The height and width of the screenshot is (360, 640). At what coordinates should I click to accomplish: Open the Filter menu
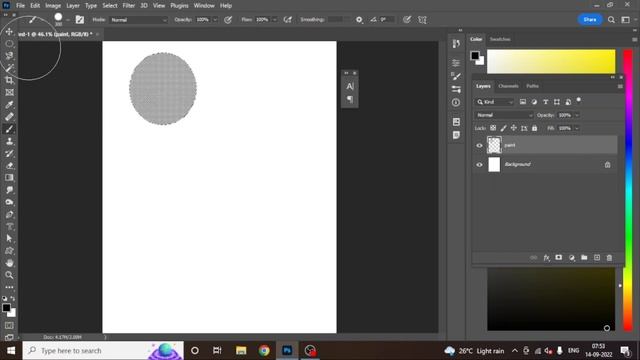click(129, 6)
